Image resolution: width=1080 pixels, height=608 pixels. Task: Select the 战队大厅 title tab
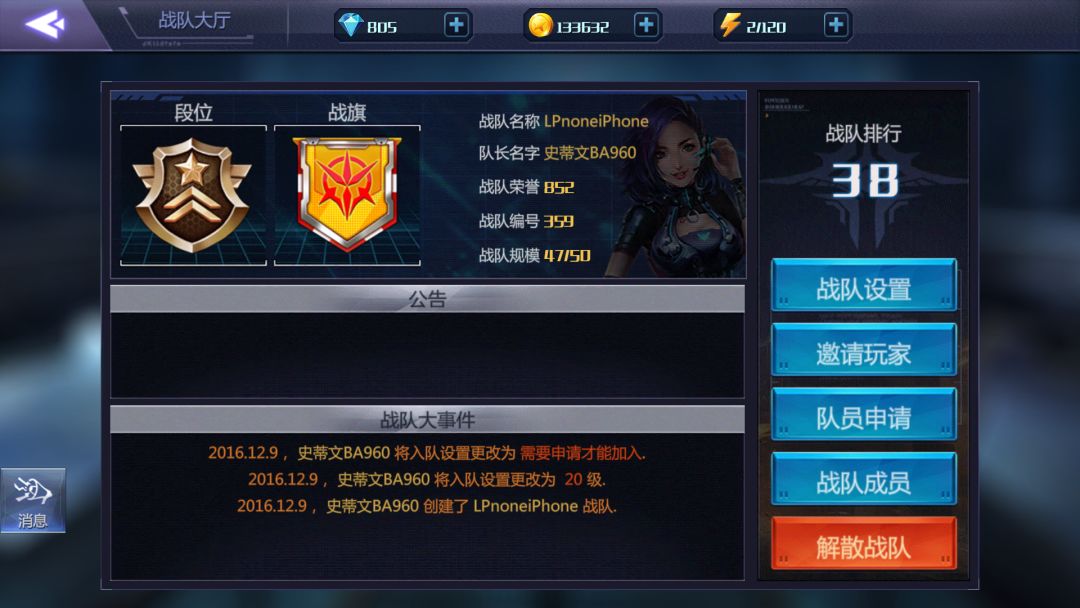coord(194,20)
